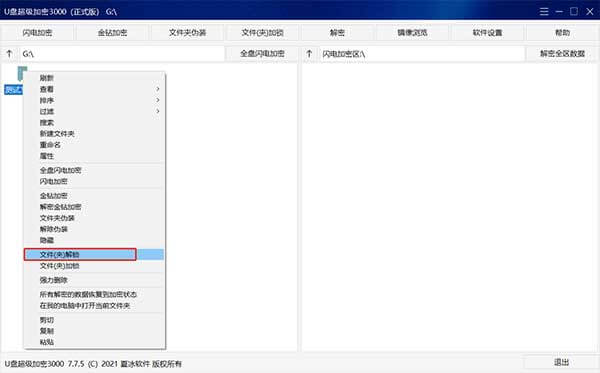Click the 解密 toolbar button
The image size is (600, 373).
[x=337, y=33]
